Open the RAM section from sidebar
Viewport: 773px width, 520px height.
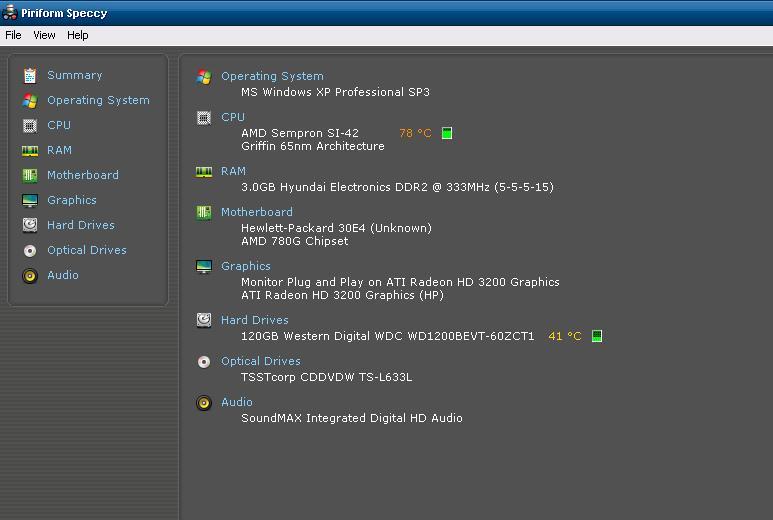(59, 150)
